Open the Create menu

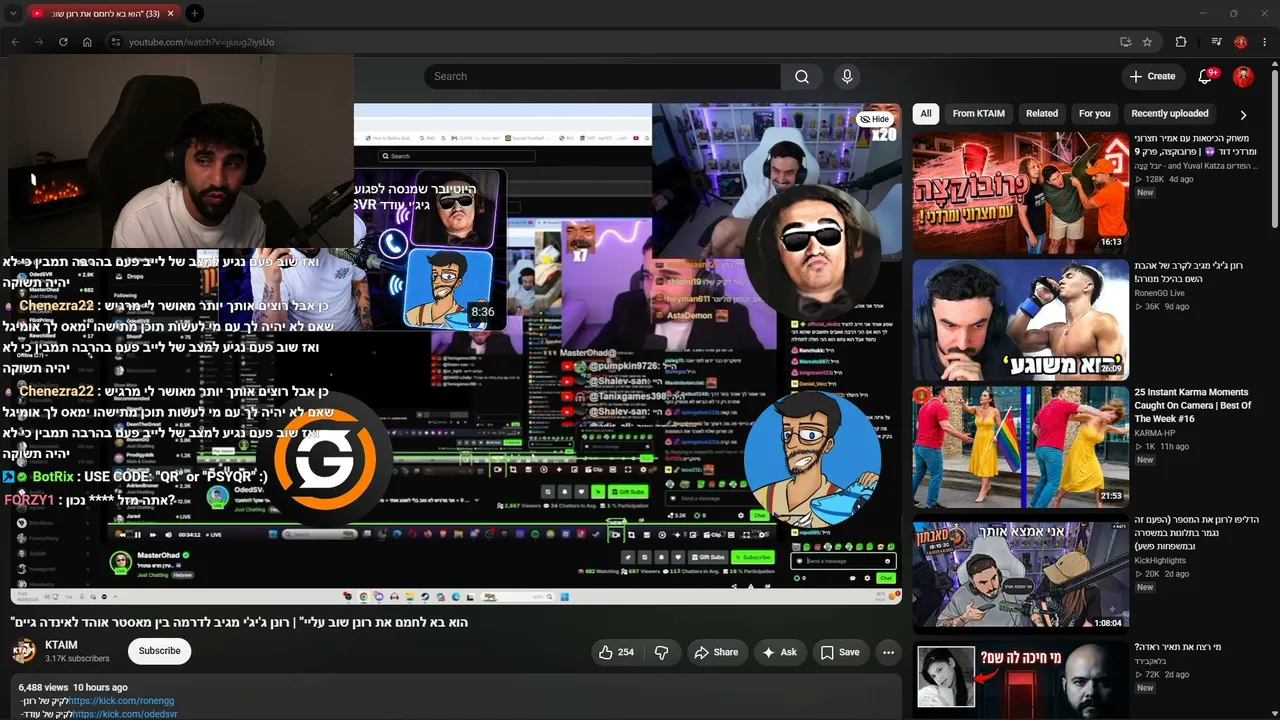coord(1152,76)
